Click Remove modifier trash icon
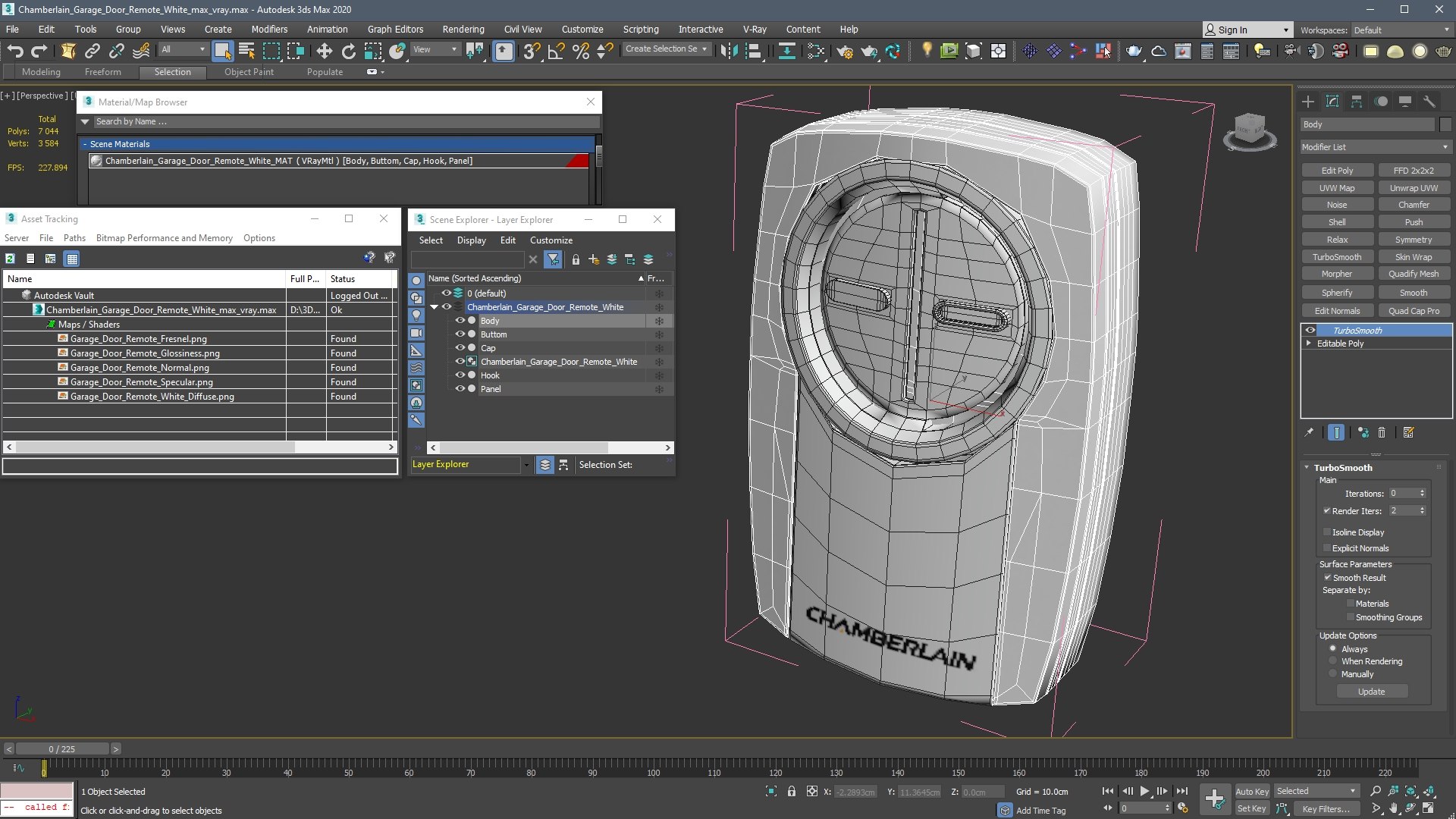Viewport: 1456px width, 819px height. pos(1382,432)
